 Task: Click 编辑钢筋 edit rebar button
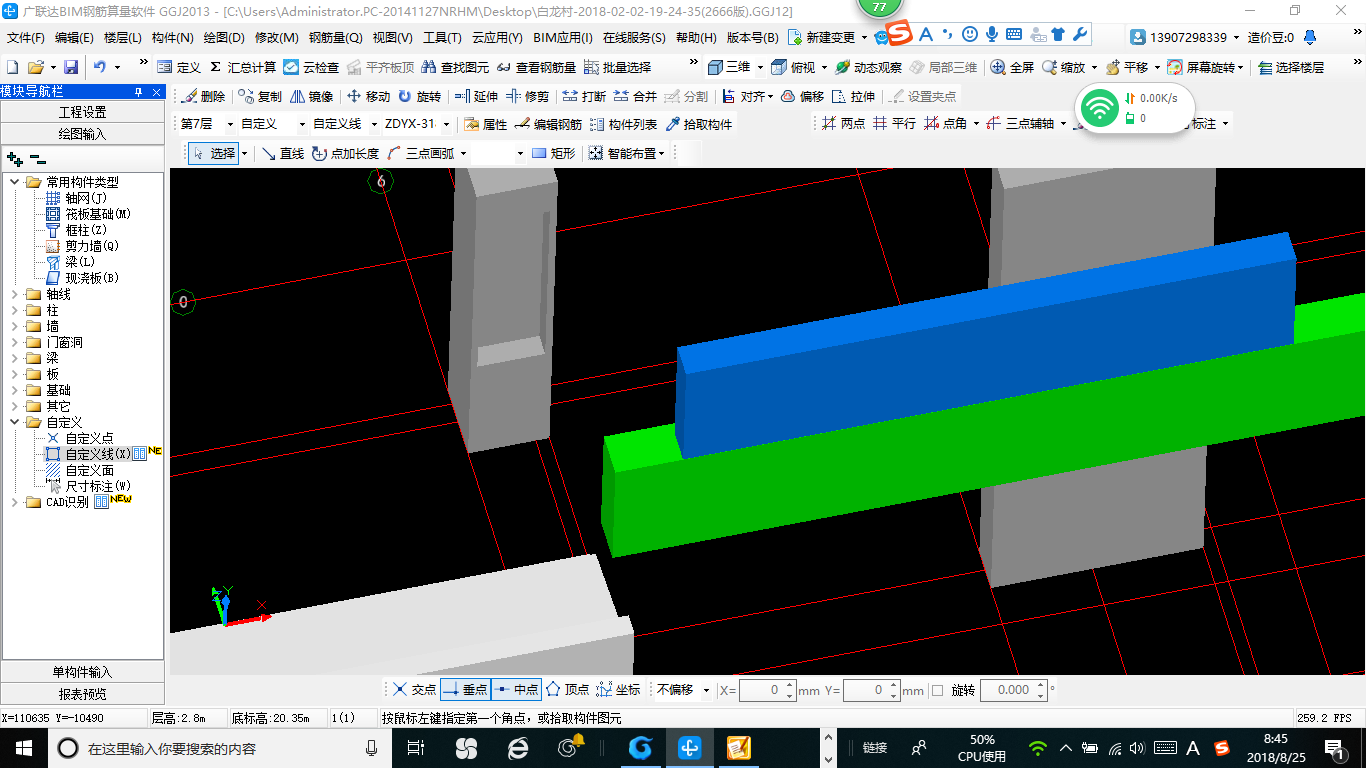[x=549, y=125]
